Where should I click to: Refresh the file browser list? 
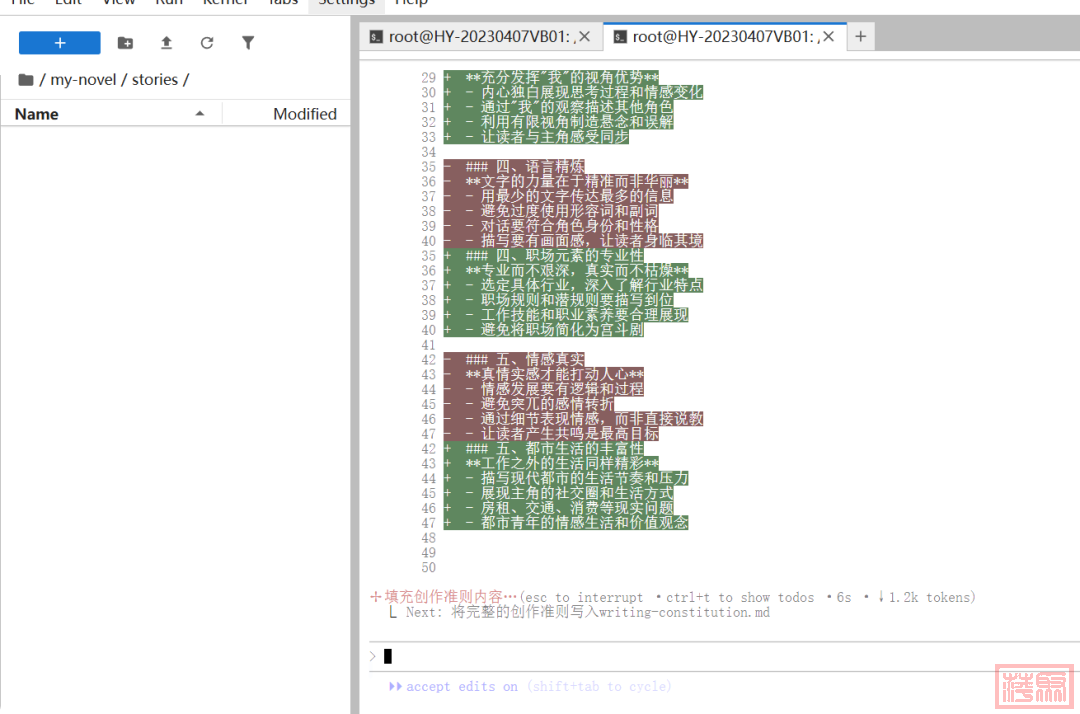(207, 43)
